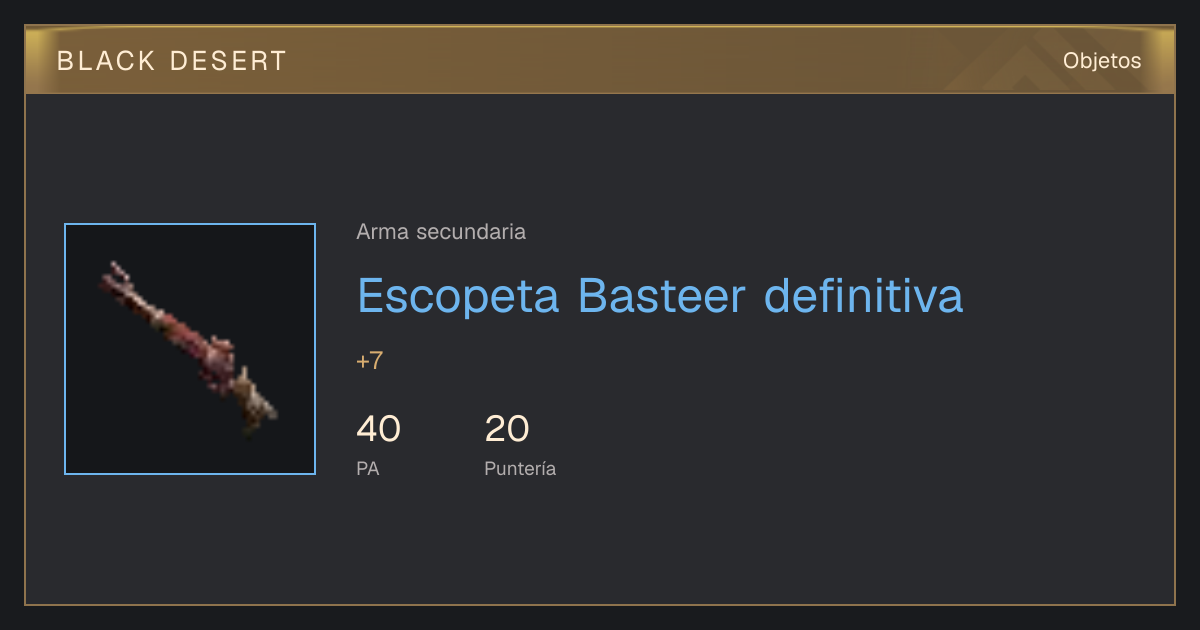The width and height of the screenshot is (1200, 630).
Task: Select the 20 accuracy value
Action: click(x=507, y=429)
